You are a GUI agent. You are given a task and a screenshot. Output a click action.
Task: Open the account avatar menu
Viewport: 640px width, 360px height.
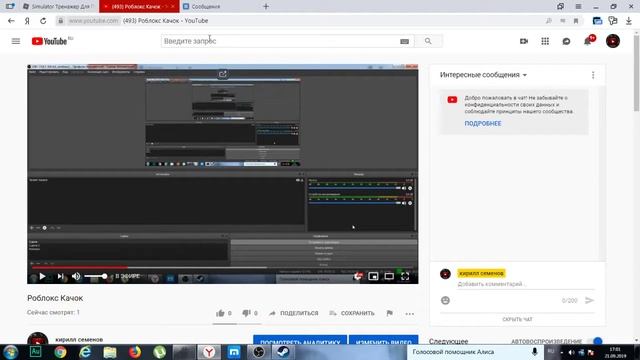[x=613, y=41]
